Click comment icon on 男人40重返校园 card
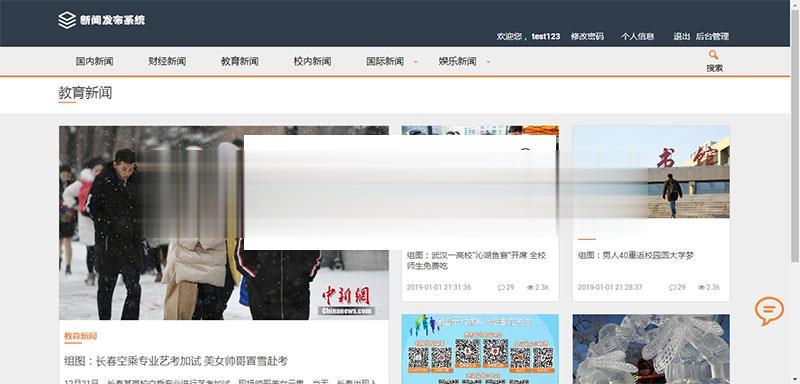 tap(672, 288)
